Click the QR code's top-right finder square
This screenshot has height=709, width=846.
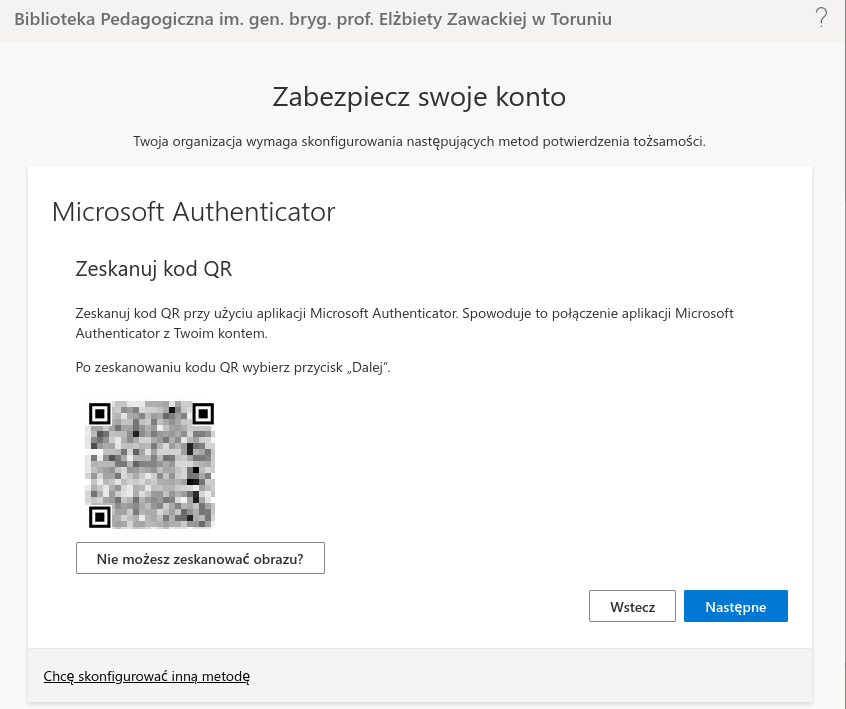pos(202,413)
